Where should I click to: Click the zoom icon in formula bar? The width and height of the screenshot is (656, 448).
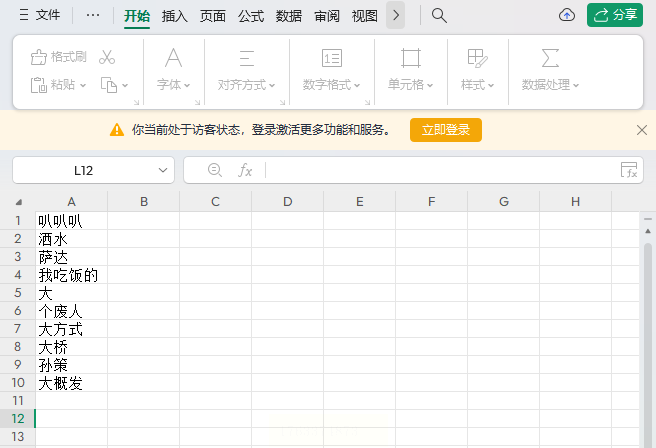tap(214, 170)
